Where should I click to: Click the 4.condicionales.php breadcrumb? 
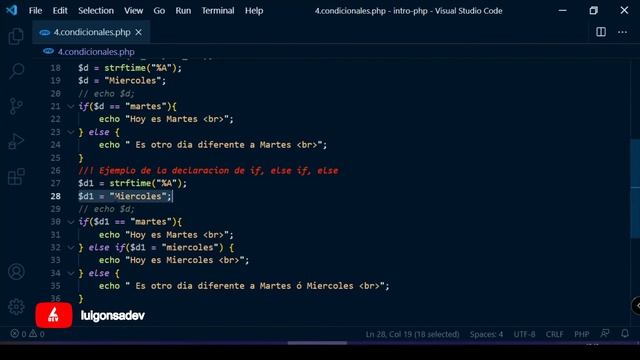click(x=96, y=52)
